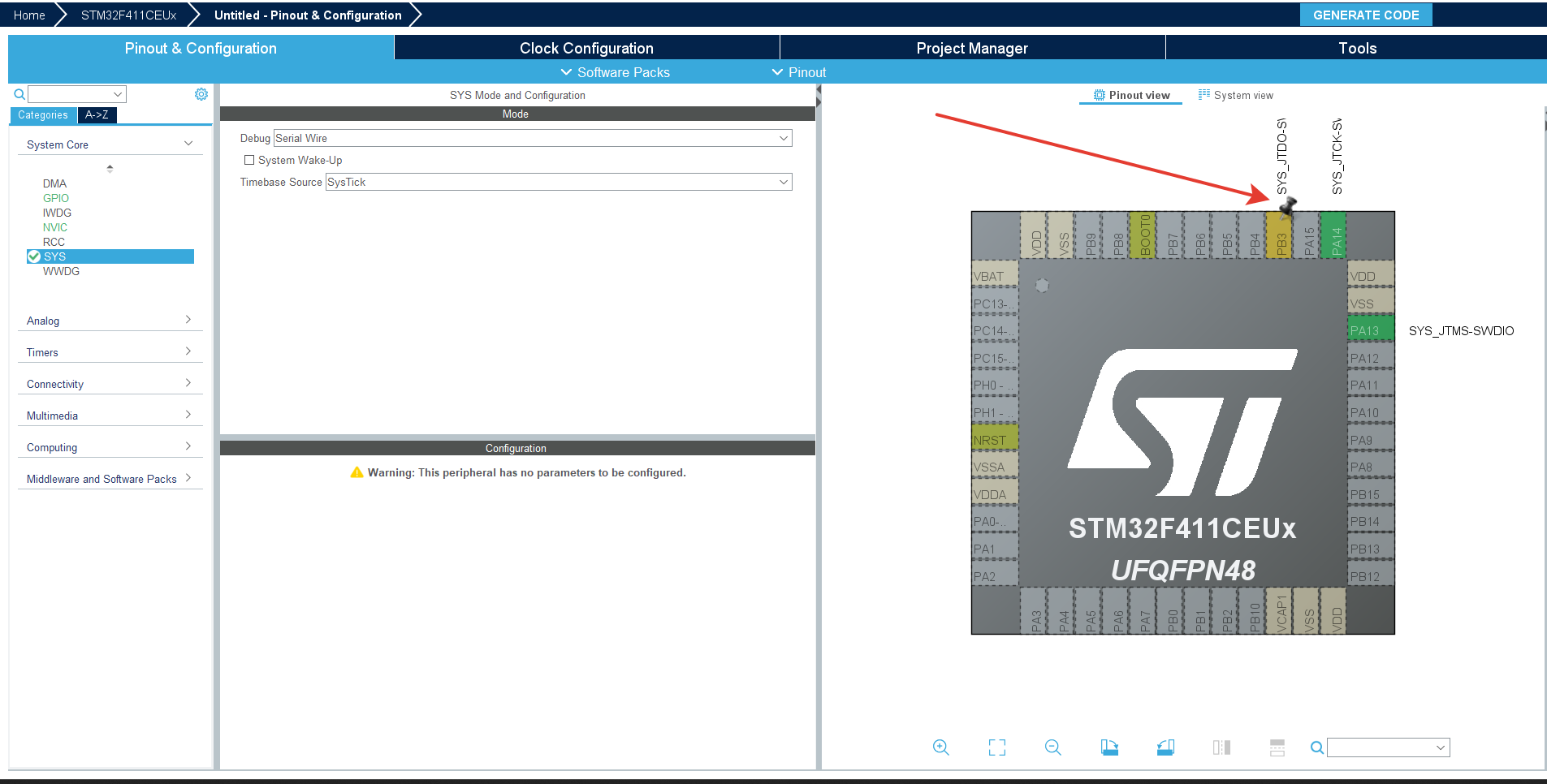Click the zoom out magnifier icon
Image resolution: width=1547 pixels, height=784 pixels.
point(1052,747)
